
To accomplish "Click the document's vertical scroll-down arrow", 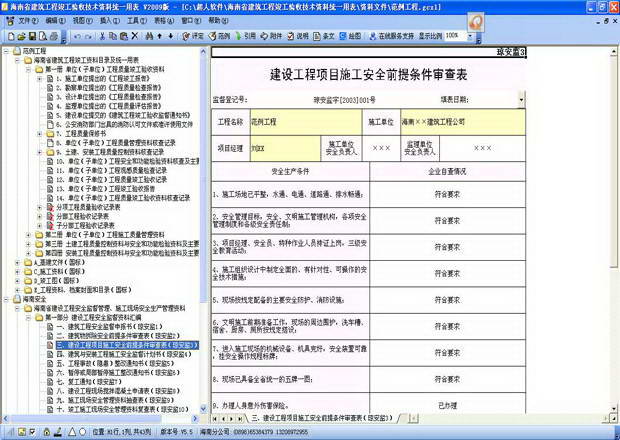I will coord(614,408).
